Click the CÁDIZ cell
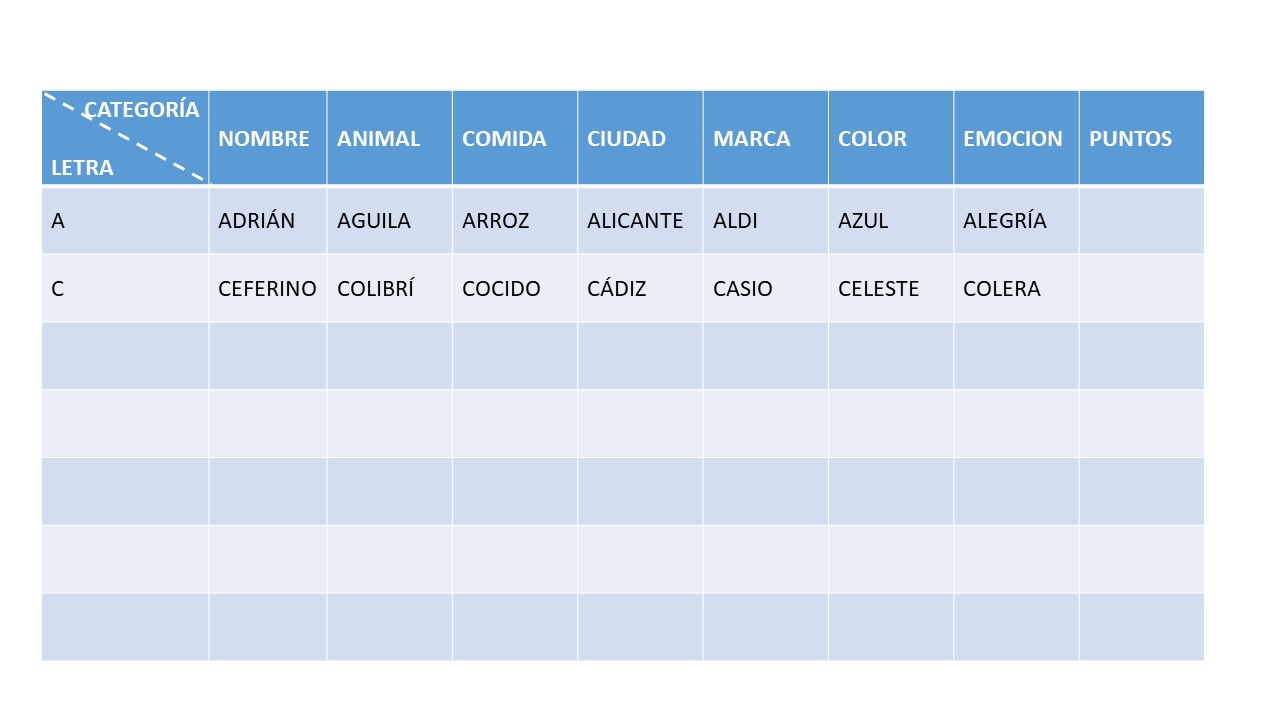The height and width of the screenshot is (720, 1280). tap(640, 288)
